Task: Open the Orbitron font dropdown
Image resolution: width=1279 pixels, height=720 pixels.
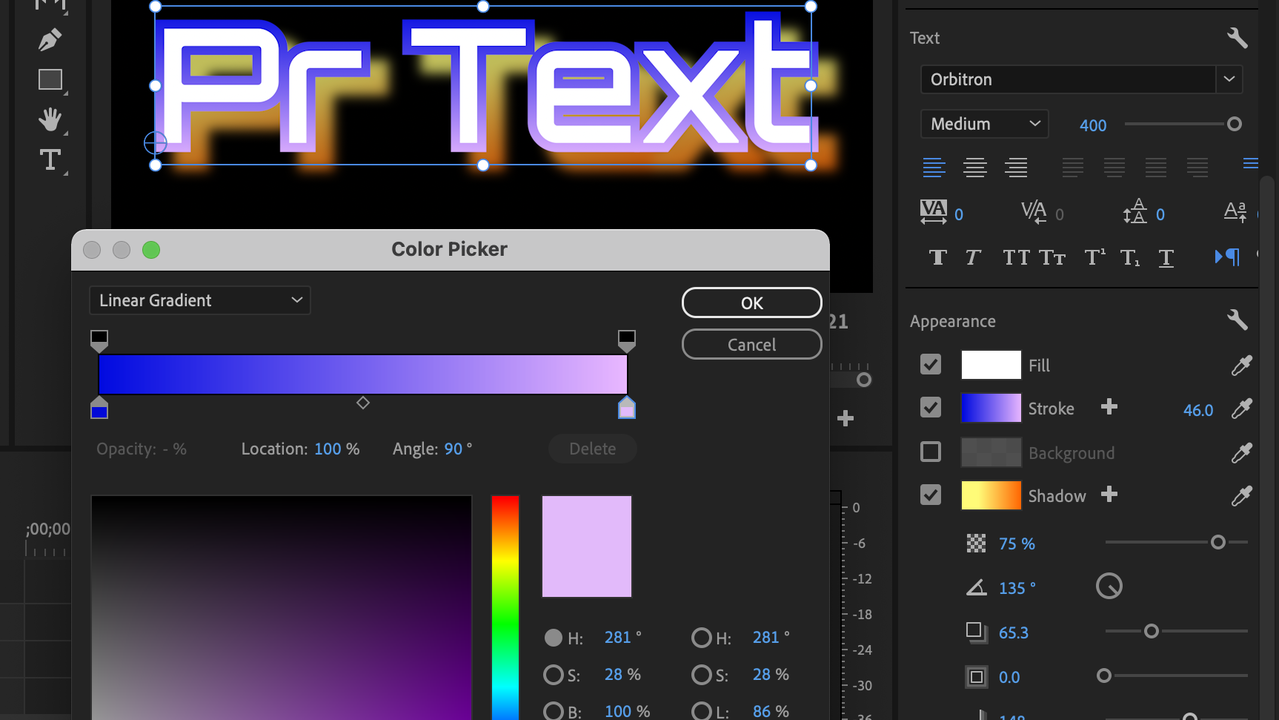Action: (1080, 79)
